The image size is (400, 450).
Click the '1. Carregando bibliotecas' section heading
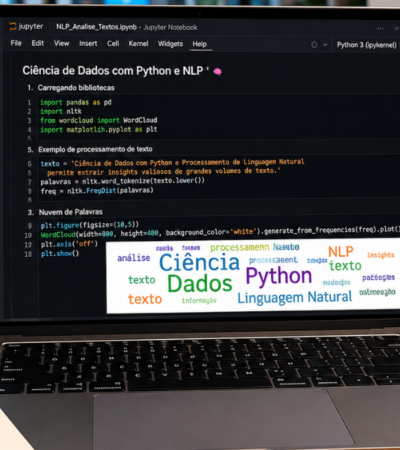pos(71,88)
